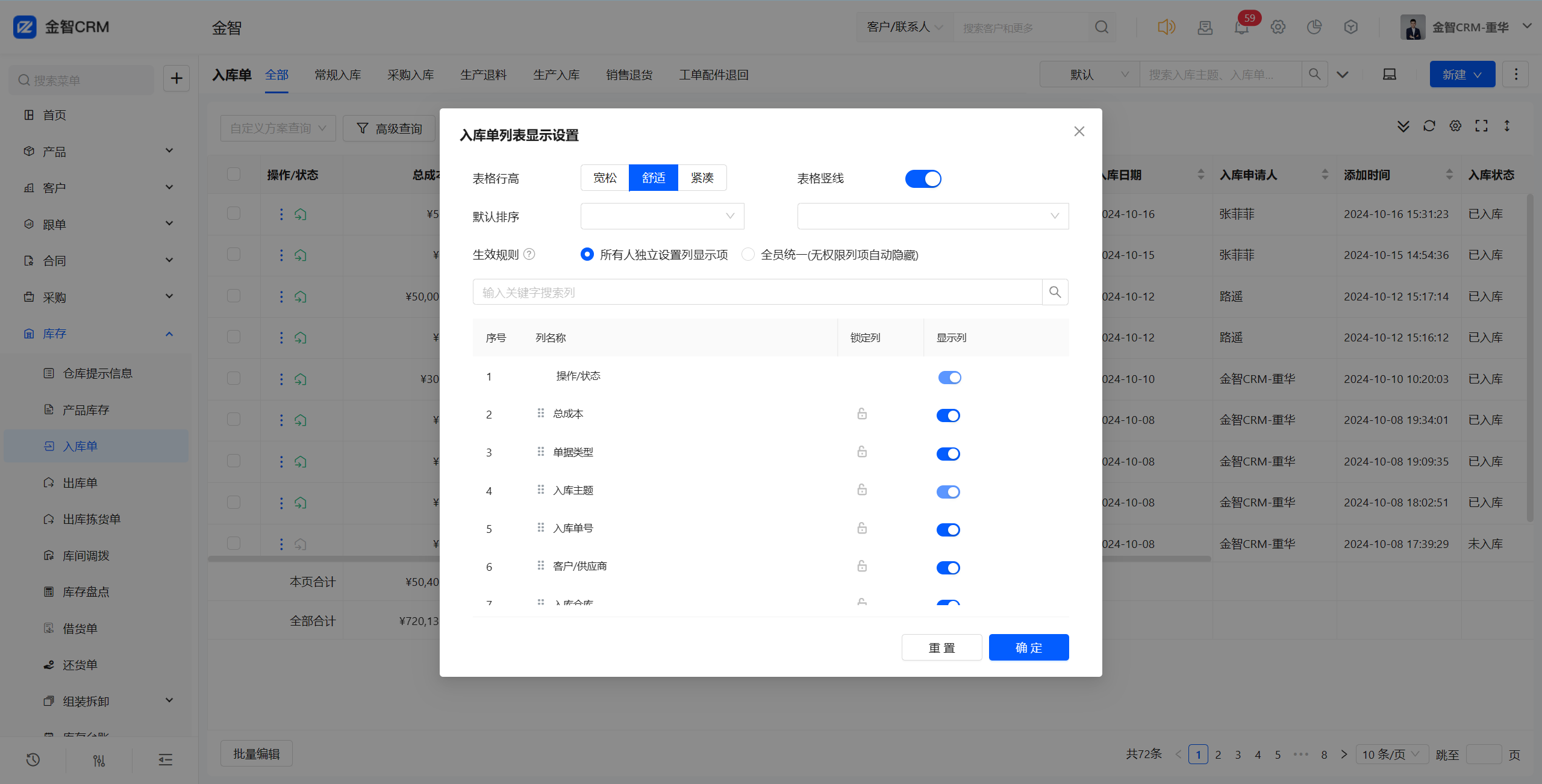Click the layout view icon beside 新建

tap(1390, 74)
